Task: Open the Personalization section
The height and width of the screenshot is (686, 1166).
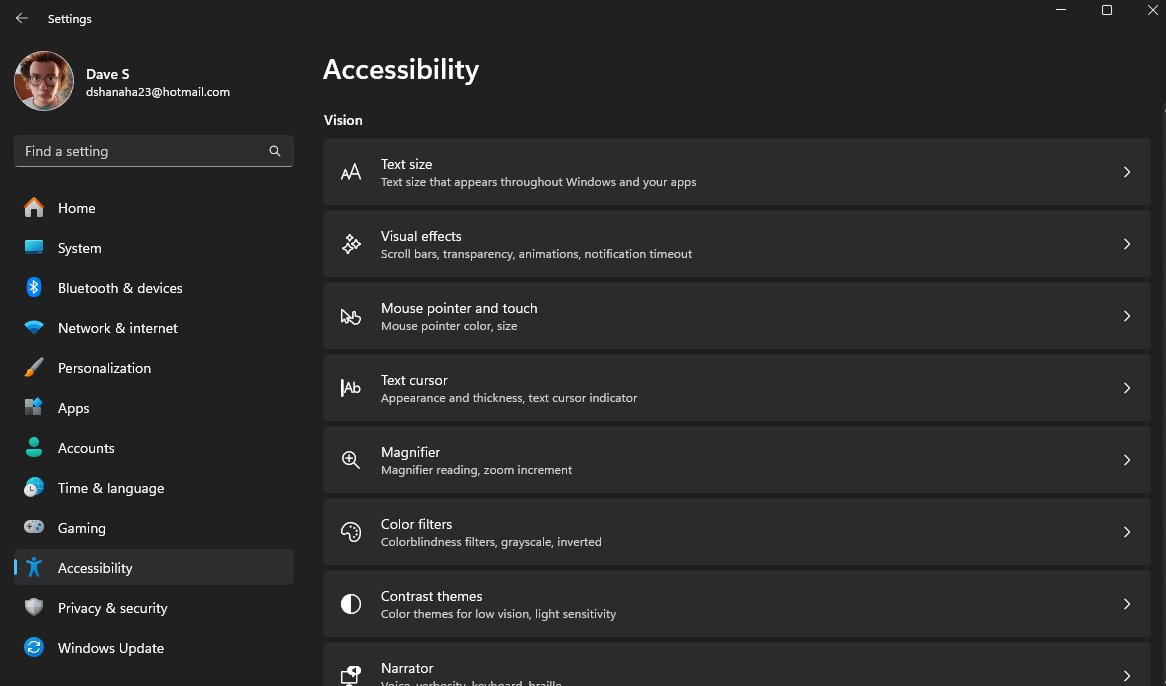Action: (104, 367)
